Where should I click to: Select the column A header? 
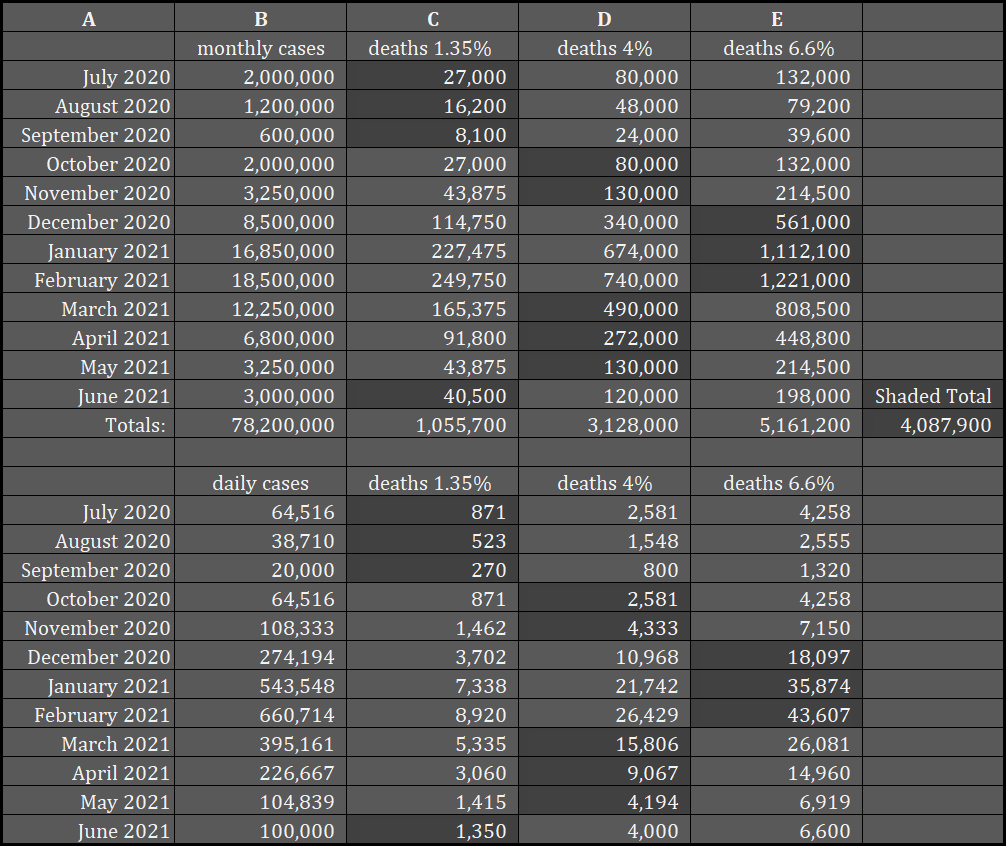click(88, 18)
